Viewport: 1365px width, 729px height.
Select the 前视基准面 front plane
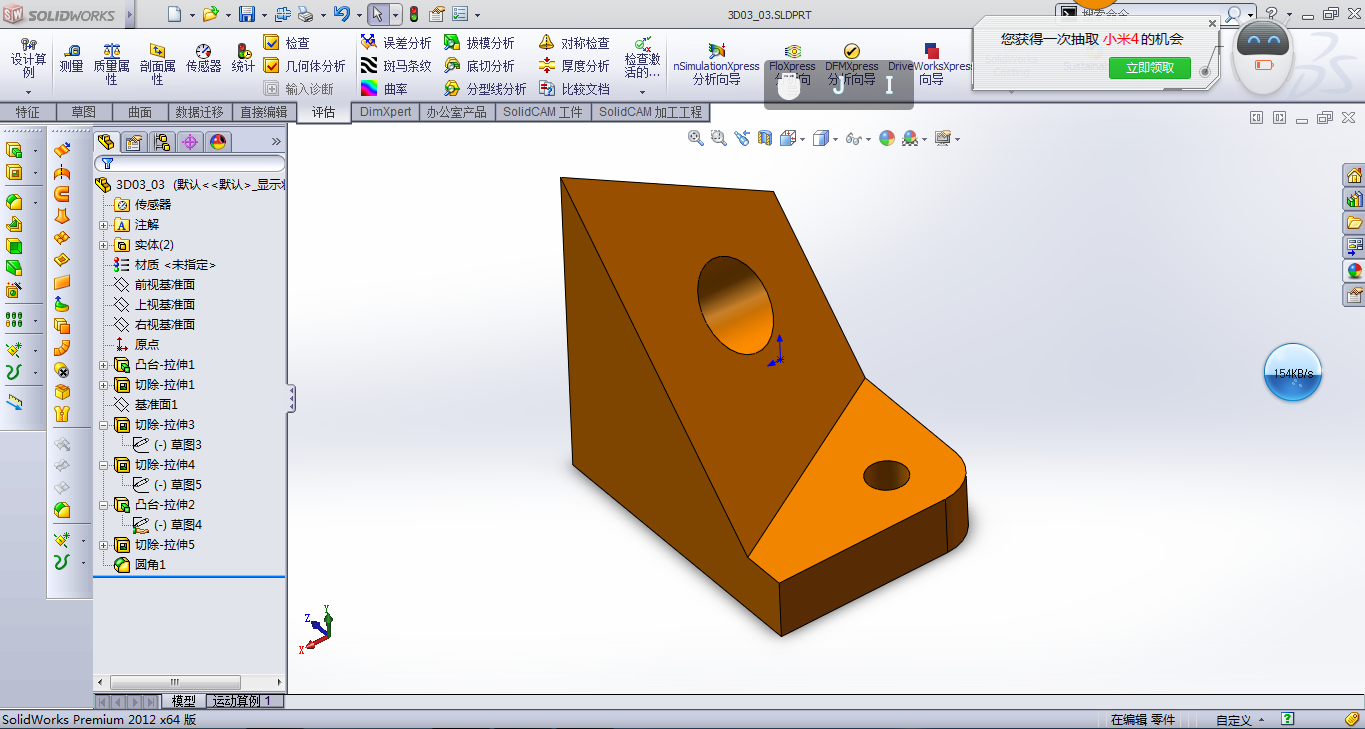coord(155,285)
